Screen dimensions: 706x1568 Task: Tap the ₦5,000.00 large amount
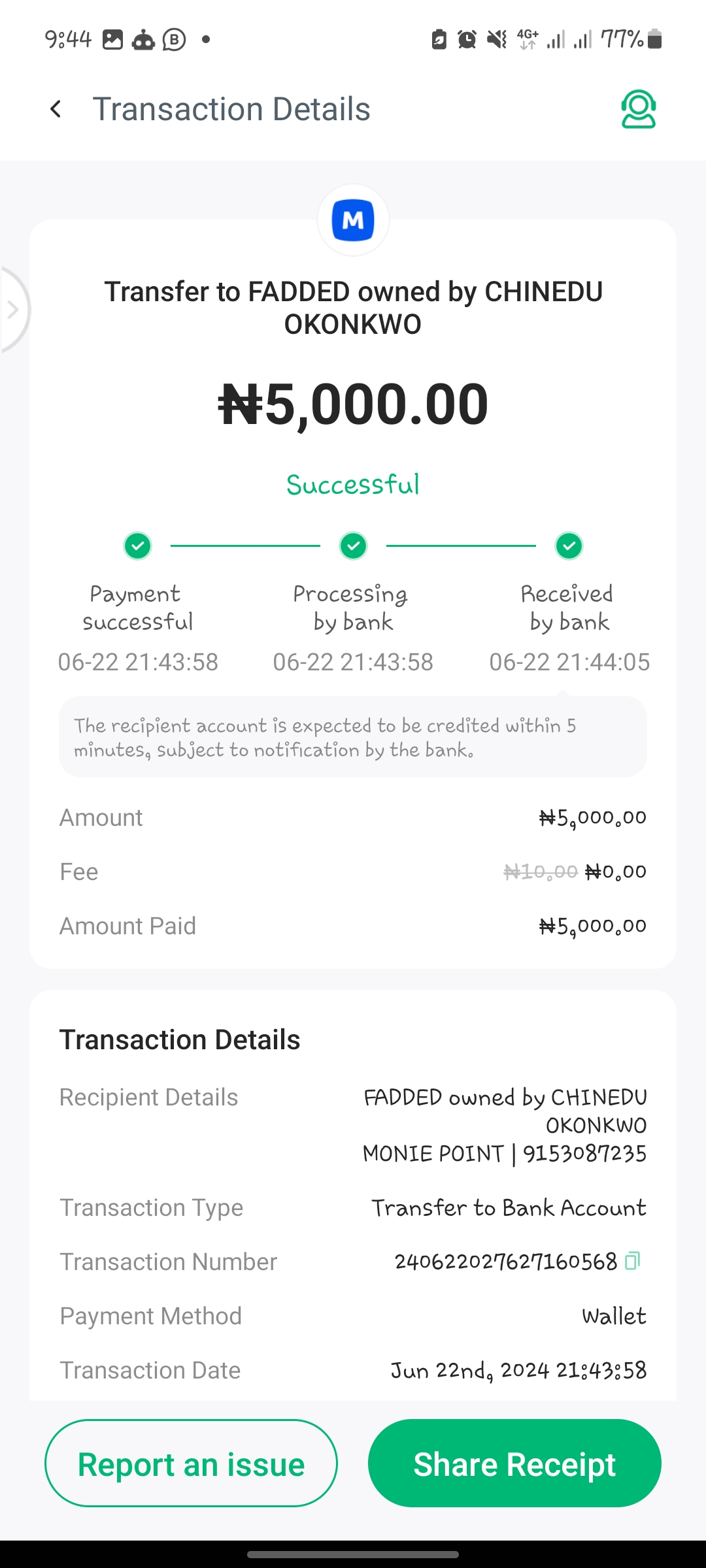(x=353, y=404)
